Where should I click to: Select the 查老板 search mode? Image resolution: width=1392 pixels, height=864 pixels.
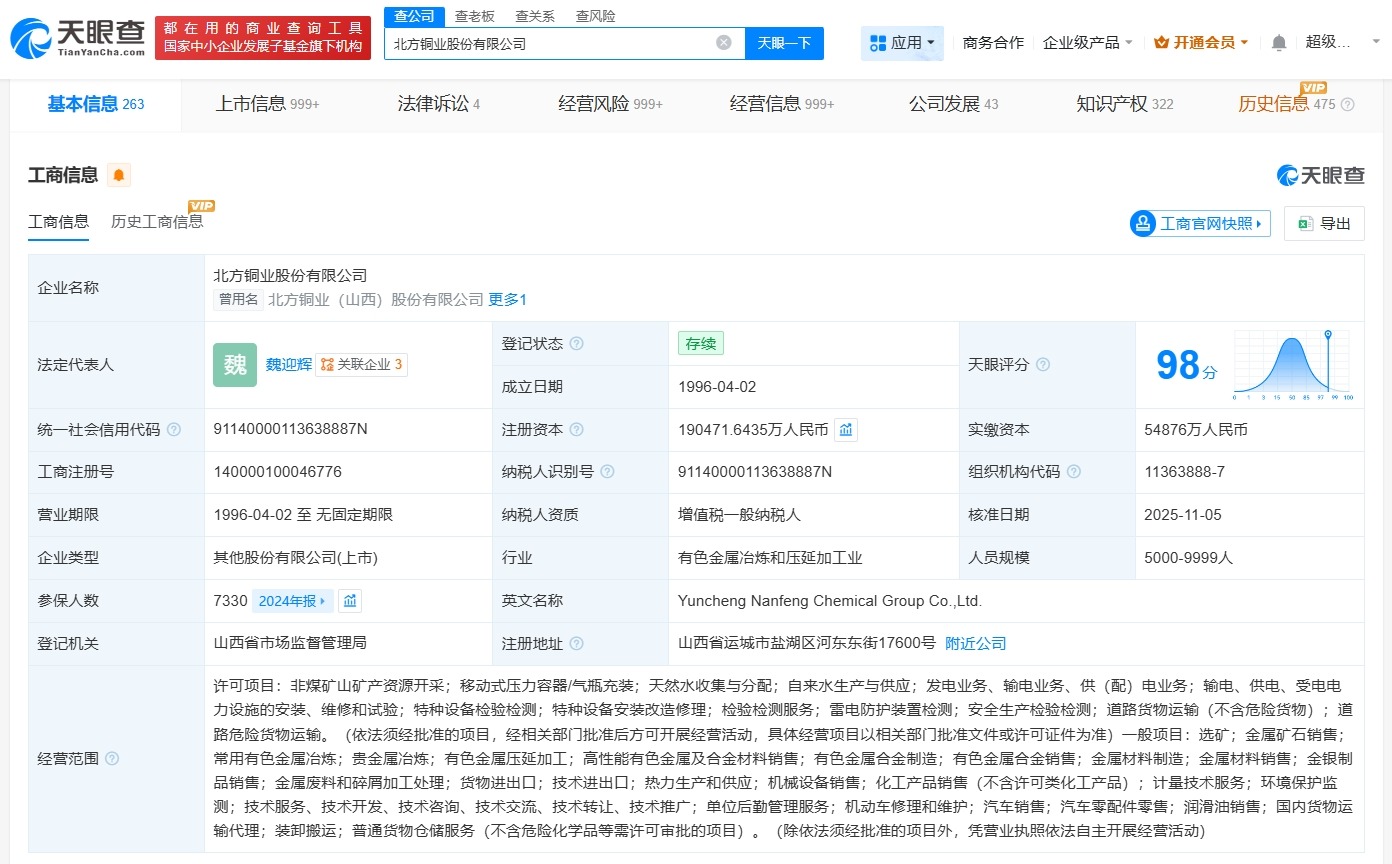(474, 16)
